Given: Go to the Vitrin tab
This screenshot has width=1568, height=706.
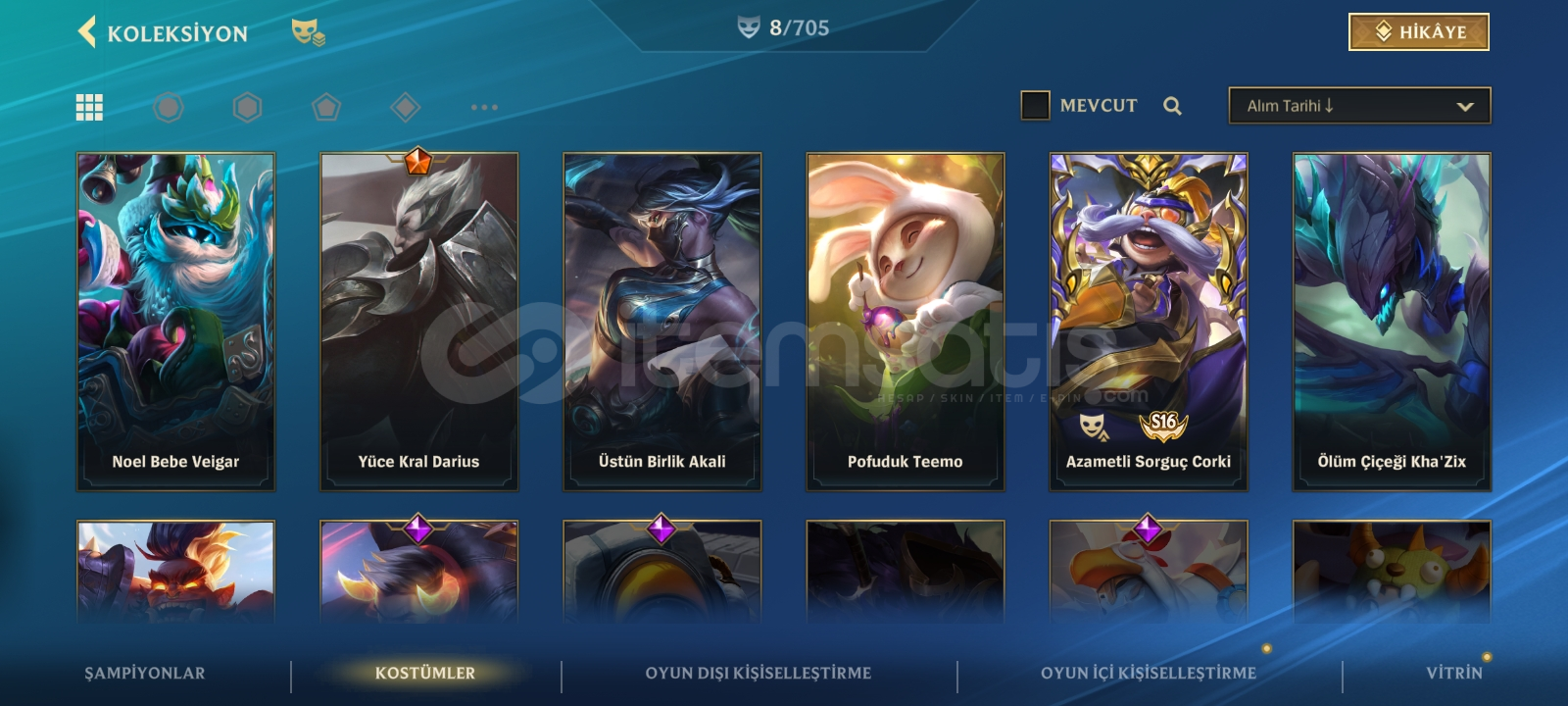Looking at the screenshot, I should (1454, 673).
